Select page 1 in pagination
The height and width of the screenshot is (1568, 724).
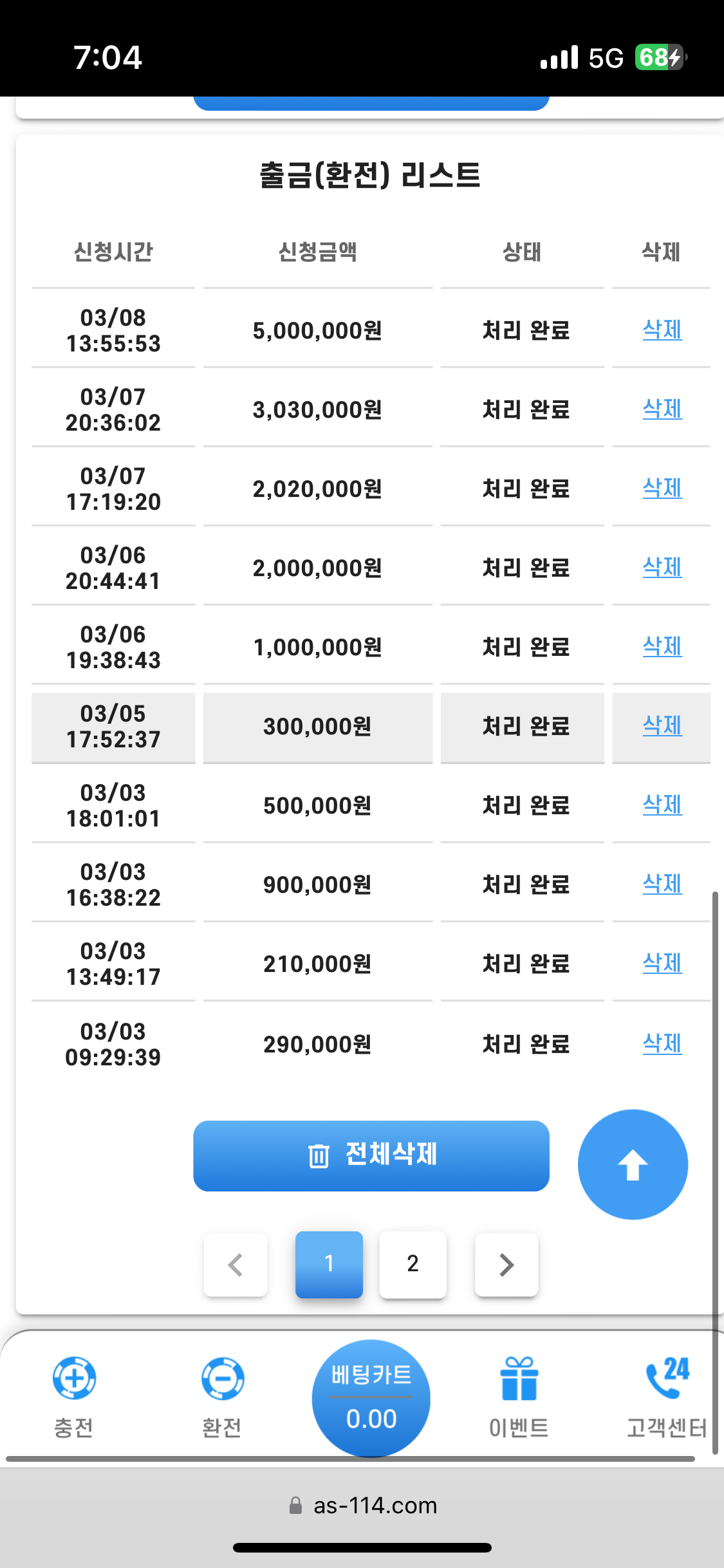tap(329, 1264)
